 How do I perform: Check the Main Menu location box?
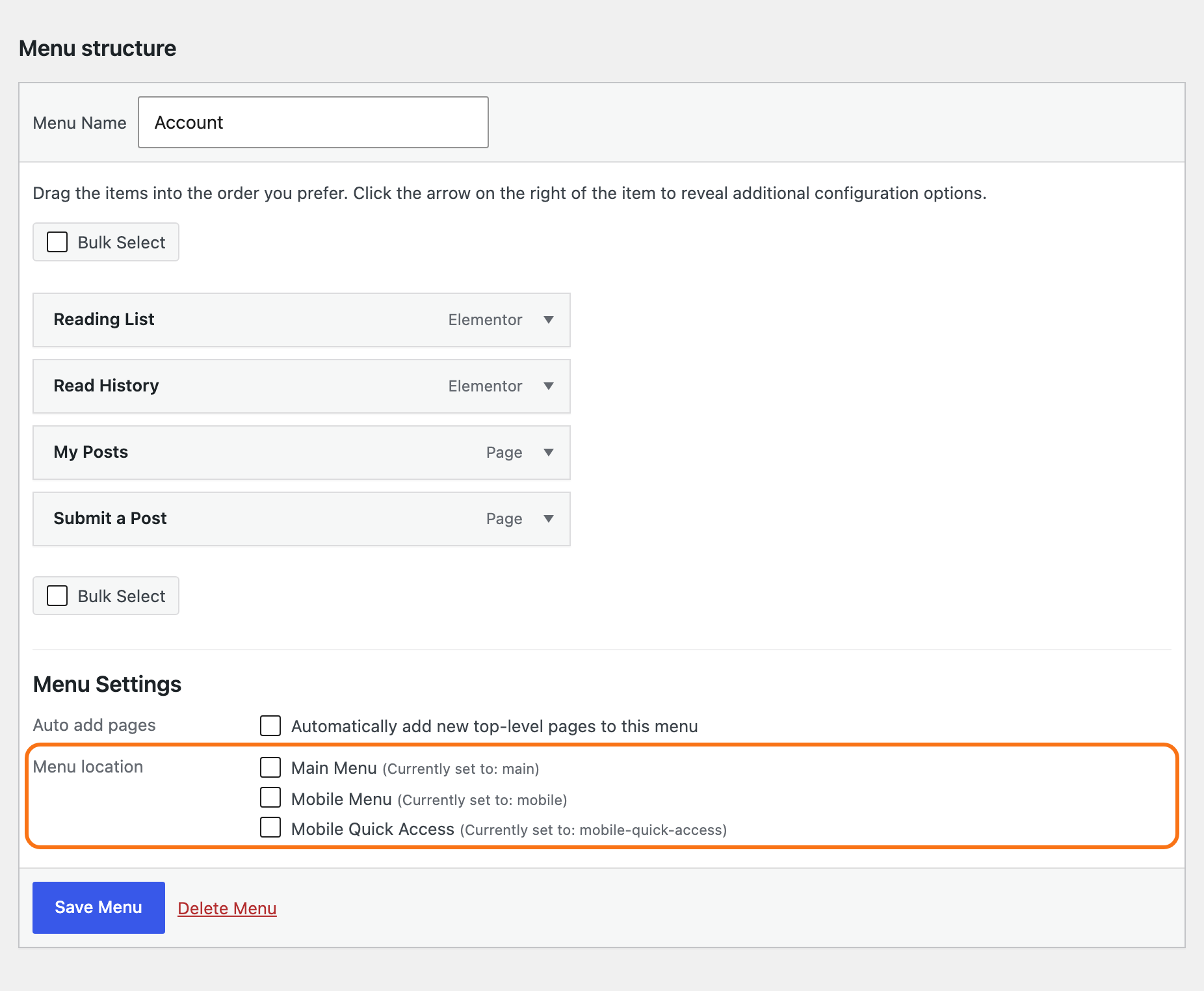pyautogui.click(x=270, y=767)
